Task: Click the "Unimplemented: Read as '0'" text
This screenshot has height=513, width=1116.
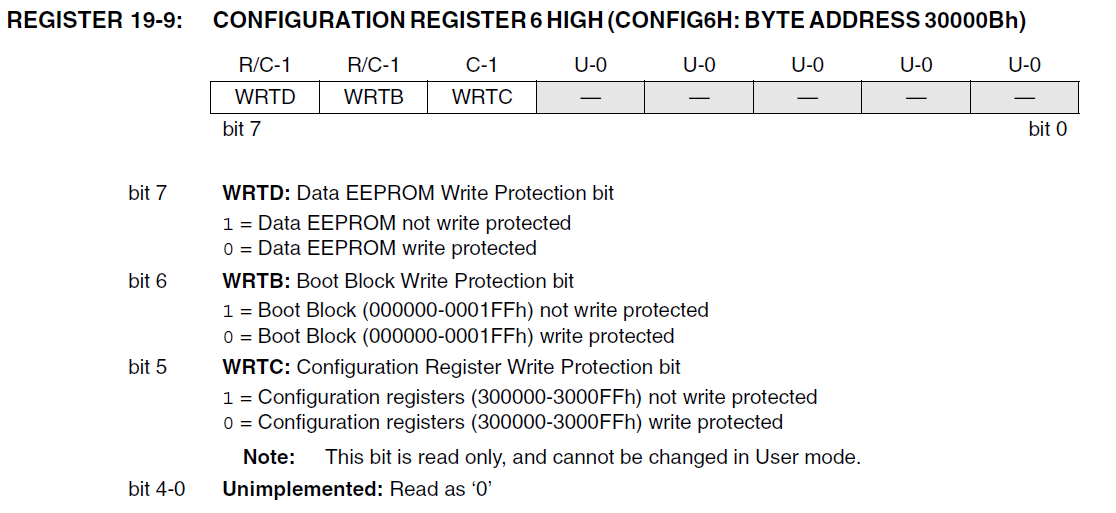Action: click(x=359, y=490)
